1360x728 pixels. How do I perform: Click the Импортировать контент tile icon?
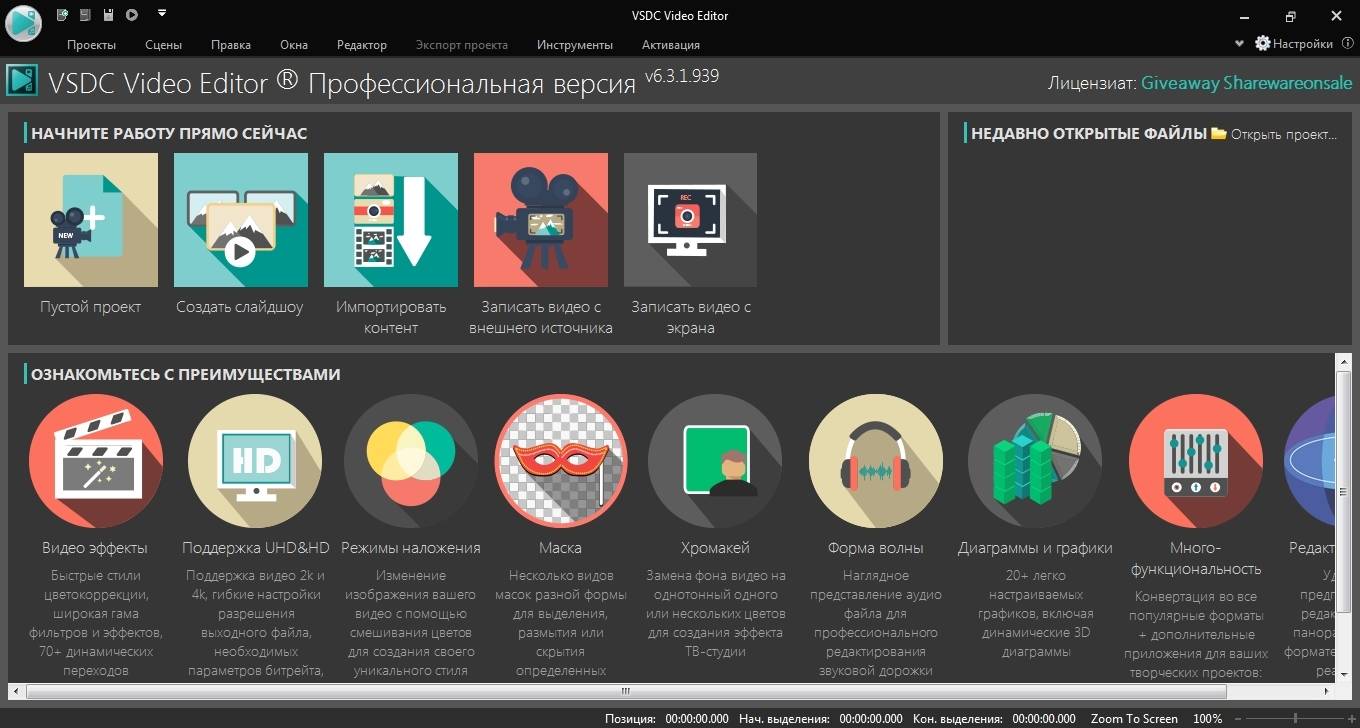point(391,220)
